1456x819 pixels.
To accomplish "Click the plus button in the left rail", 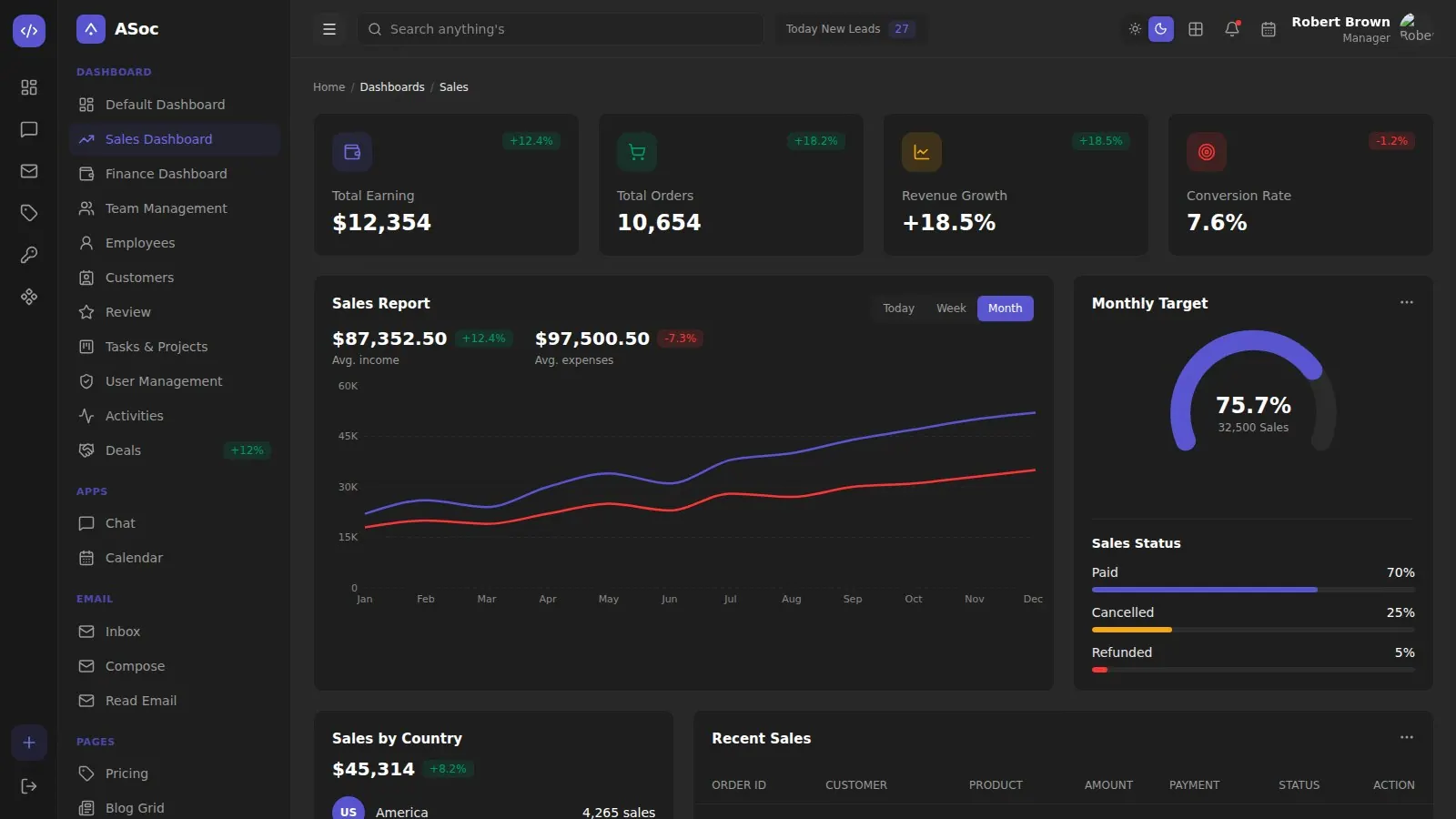I will (29, 743).
